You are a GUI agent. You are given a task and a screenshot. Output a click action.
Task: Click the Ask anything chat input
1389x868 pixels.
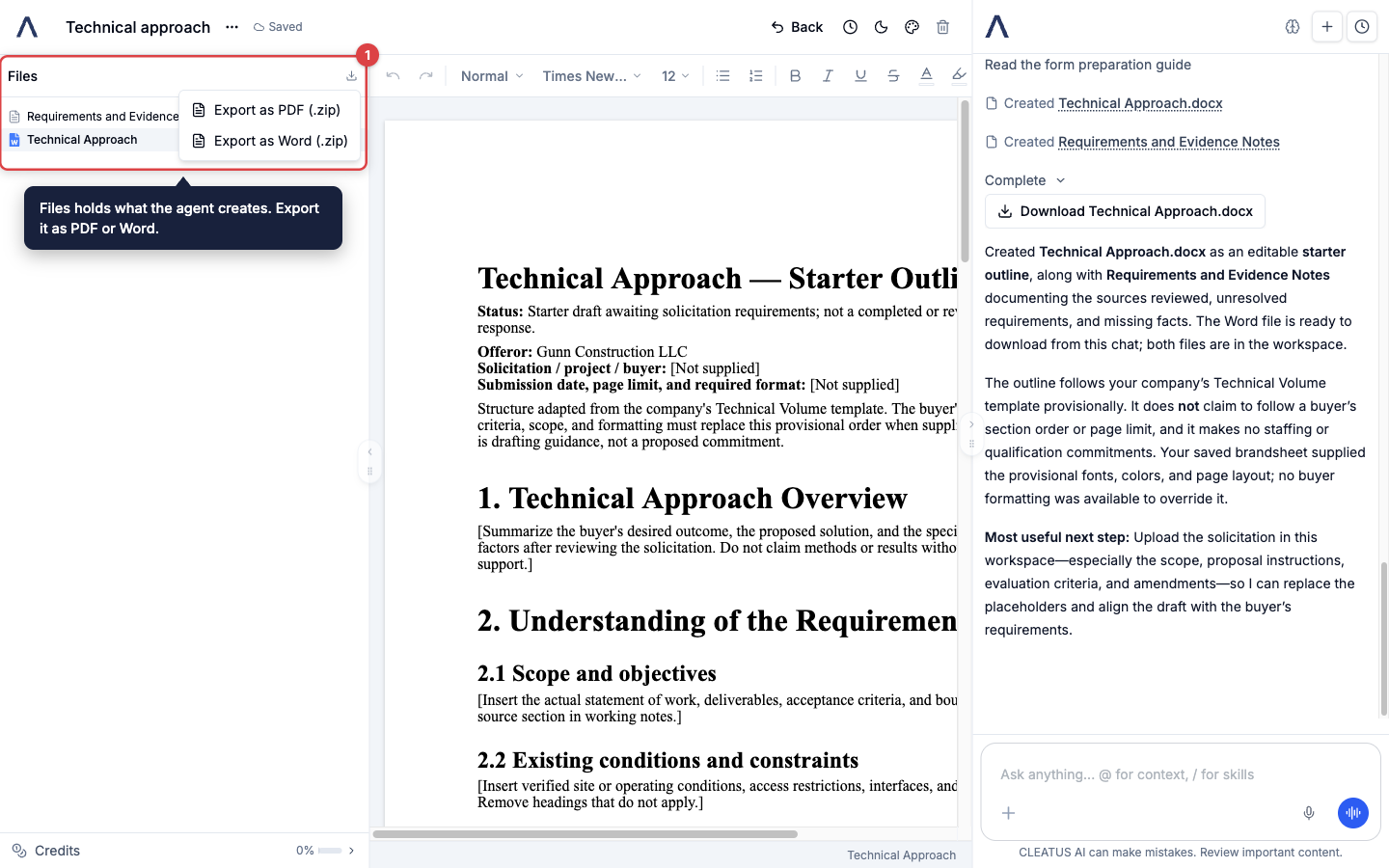click(1180, 774)
